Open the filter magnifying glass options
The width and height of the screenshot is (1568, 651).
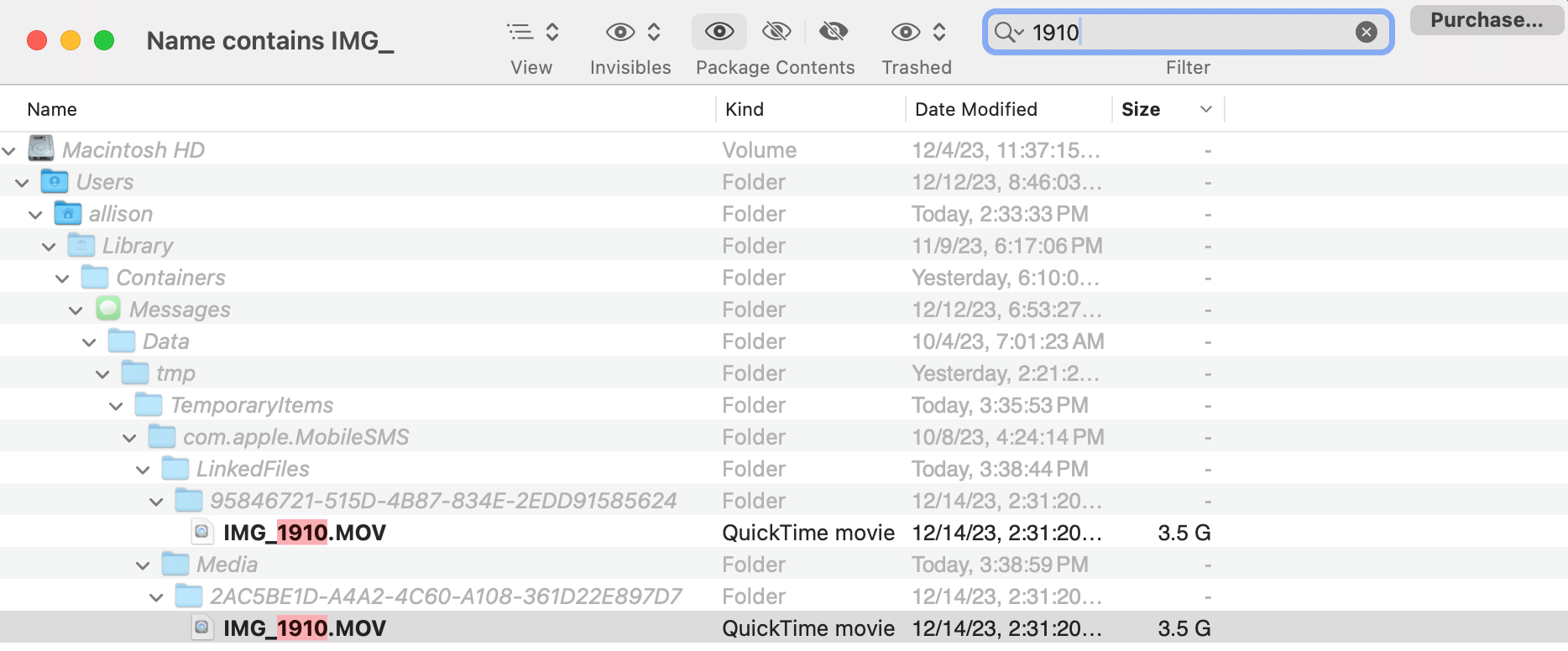(1008, 33)
